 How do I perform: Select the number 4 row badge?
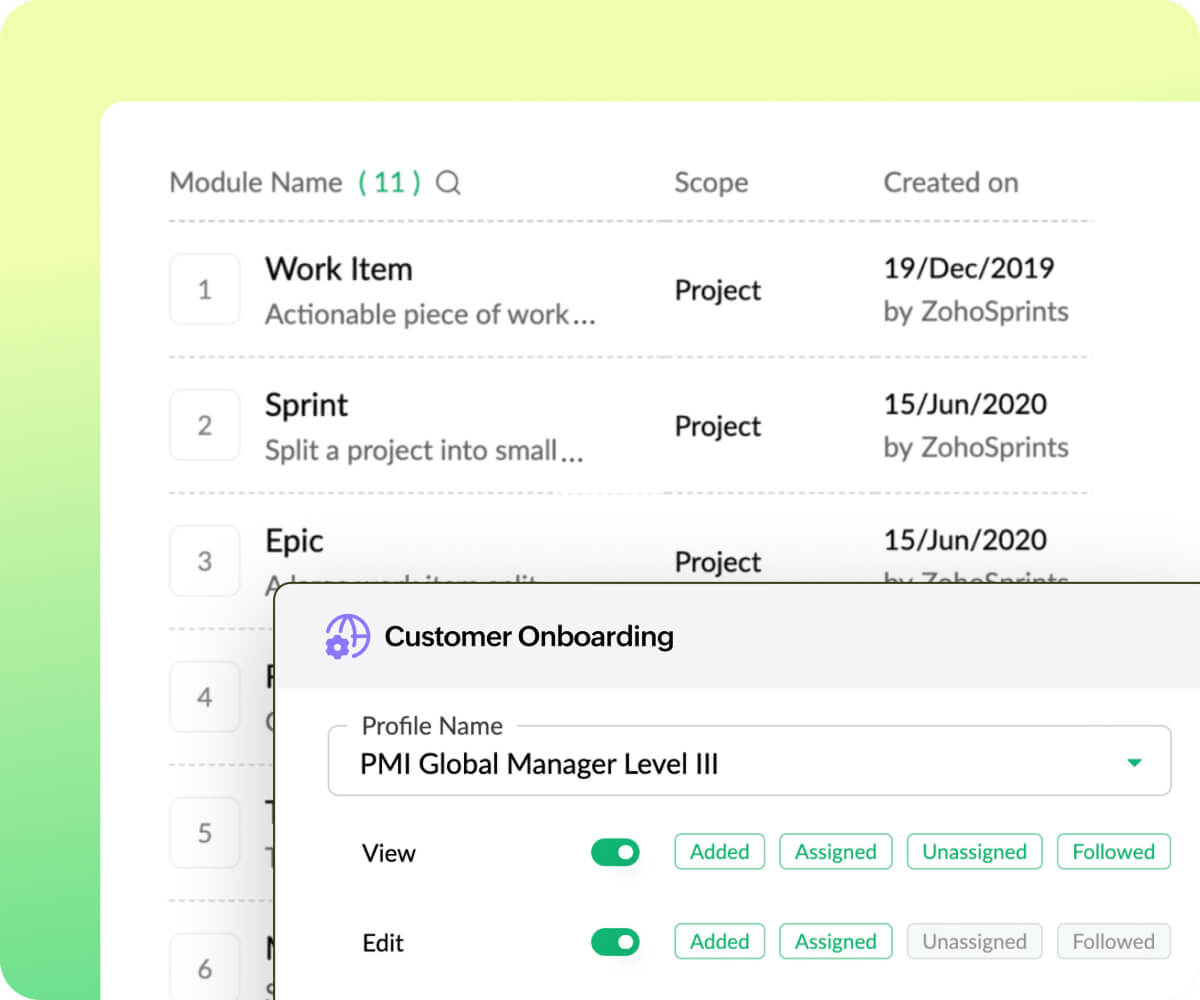pos(205,697)
